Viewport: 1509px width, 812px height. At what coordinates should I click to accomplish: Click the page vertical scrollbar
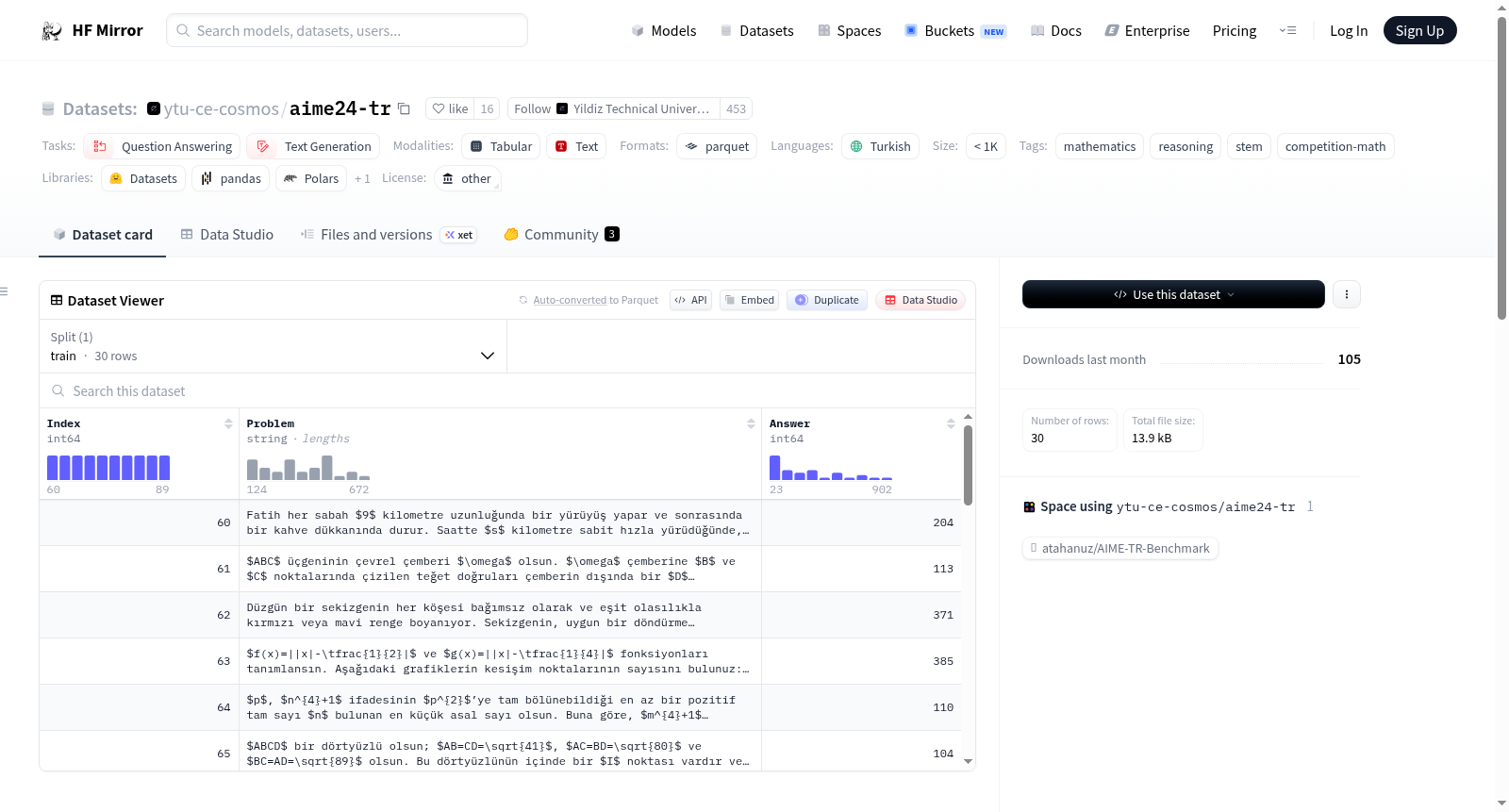(1501, 168)
